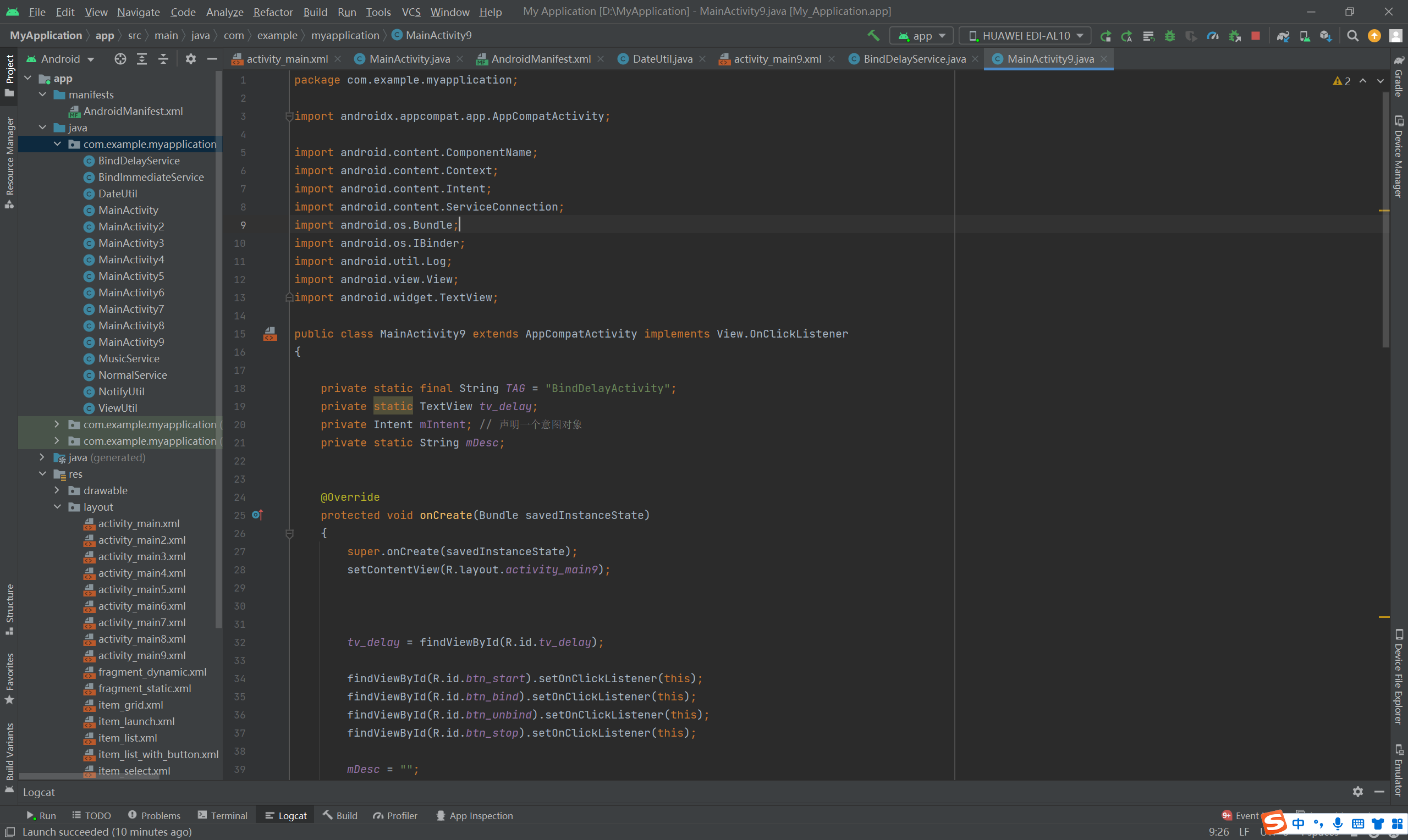
Task: Open the Terminal tool window button
Action: coord(223,815)
